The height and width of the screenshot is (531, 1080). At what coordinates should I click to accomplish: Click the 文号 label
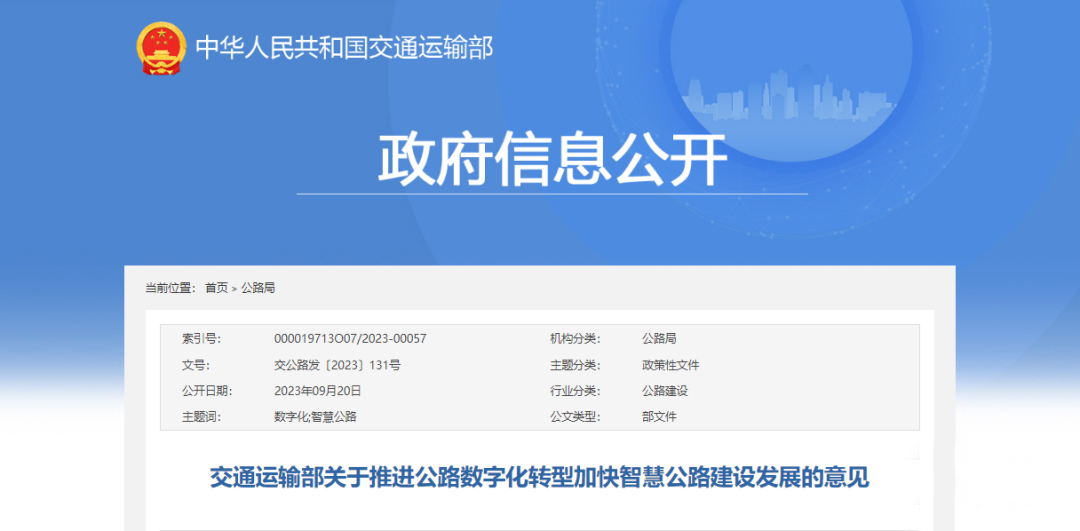click(196, 364)
